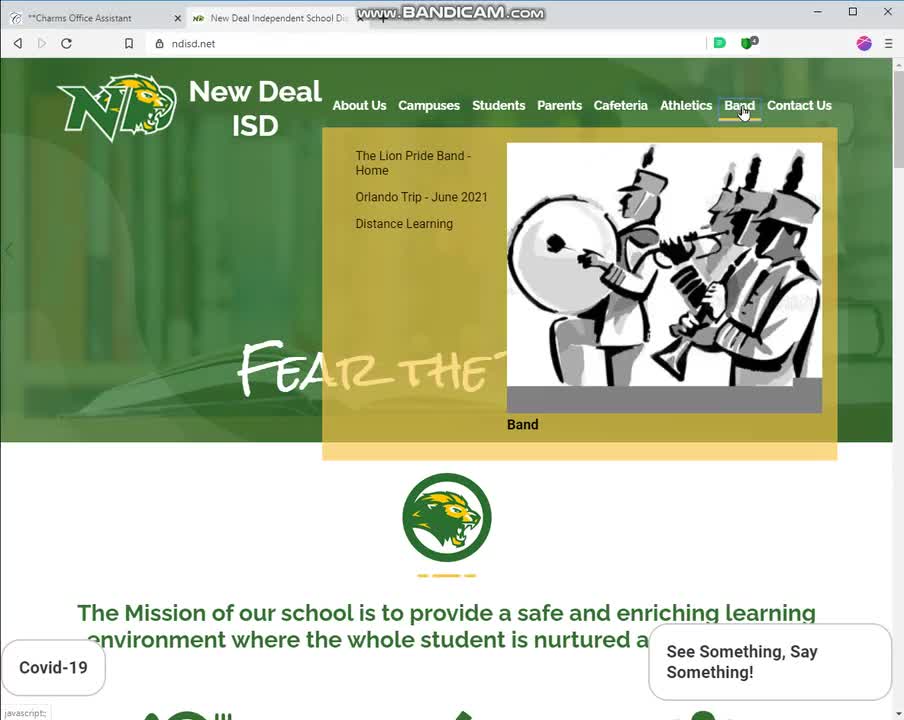Open the browser profile avatar icon
The image size is (904, 720).
(x=863, y=43)
